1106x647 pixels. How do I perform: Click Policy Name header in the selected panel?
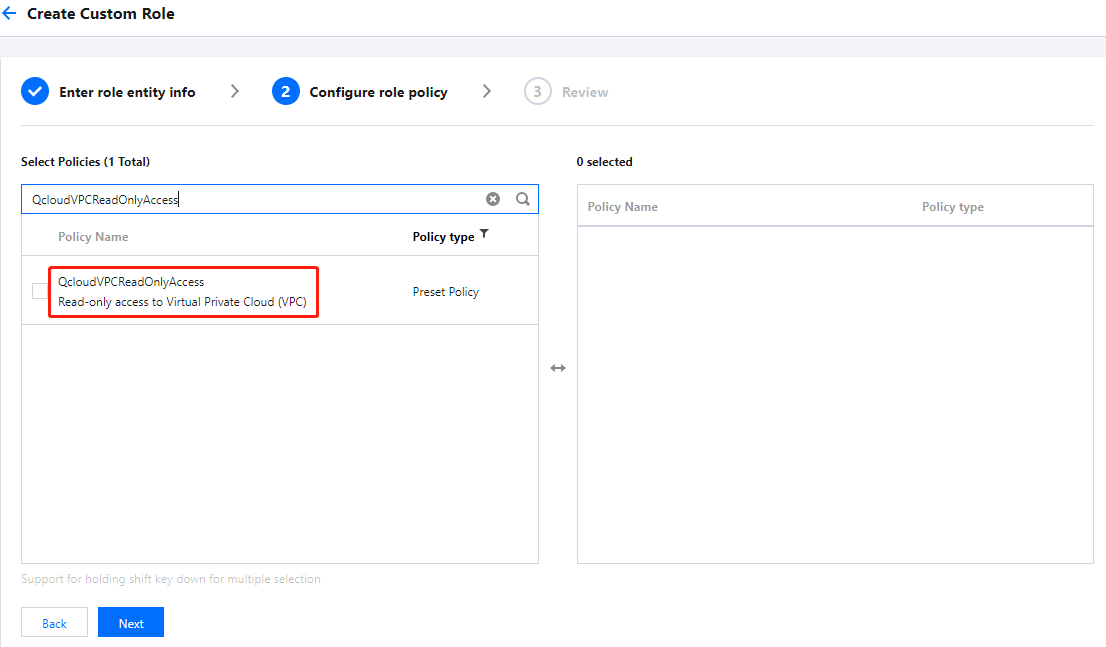[622, 207]
